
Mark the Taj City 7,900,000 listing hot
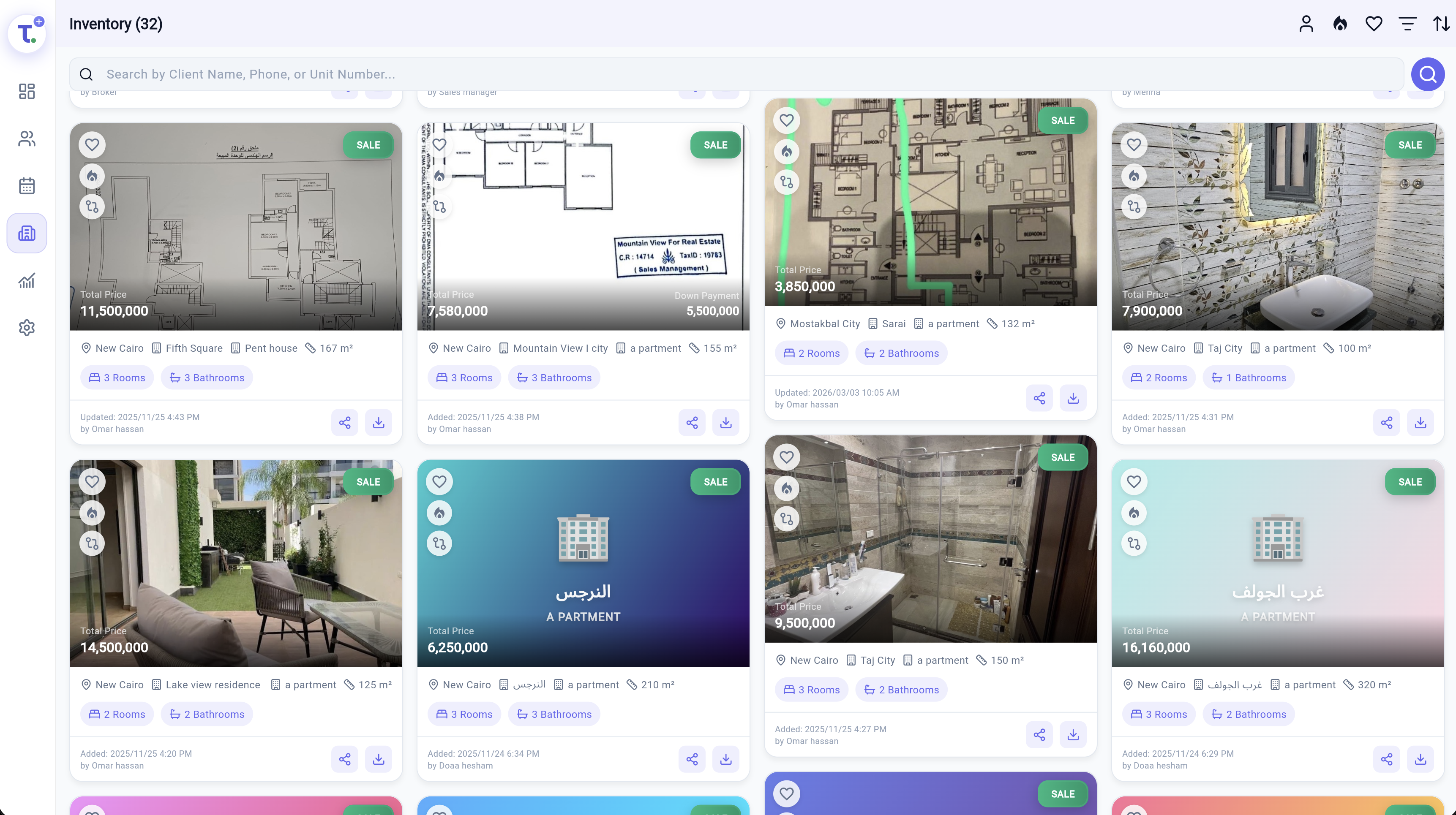[x=1134, y=176]
